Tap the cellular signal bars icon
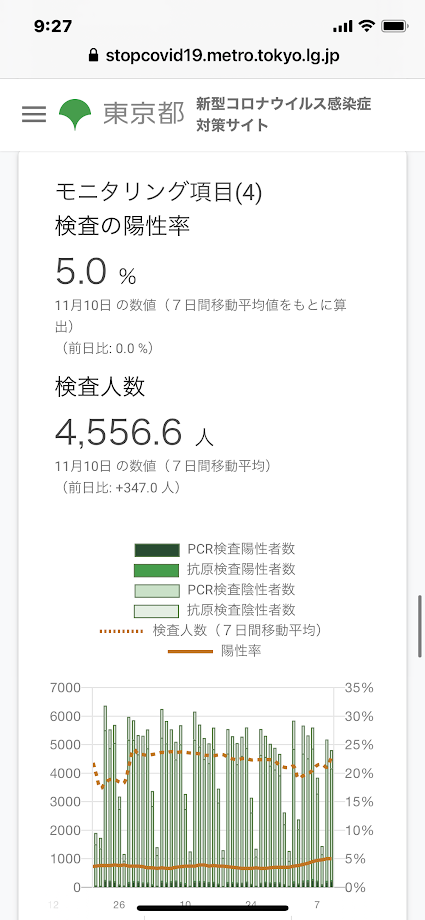The image size is (425, 920). click(342, 26)
